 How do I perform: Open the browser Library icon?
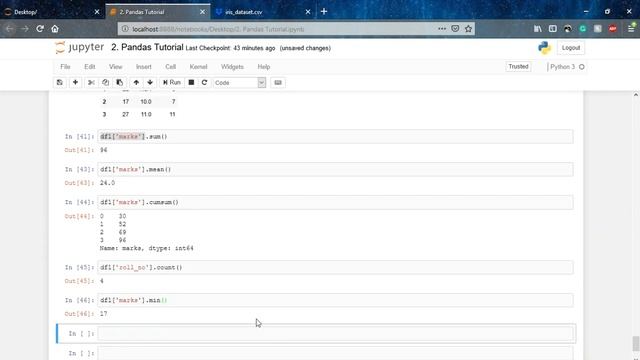538,29
